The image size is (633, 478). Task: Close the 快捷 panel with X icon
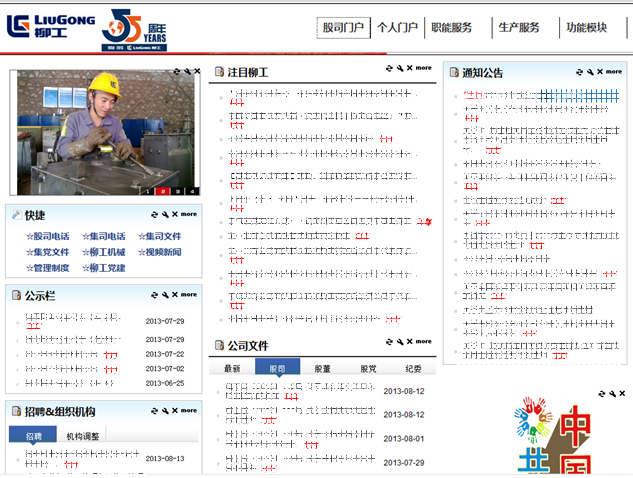tap(175, 214)
